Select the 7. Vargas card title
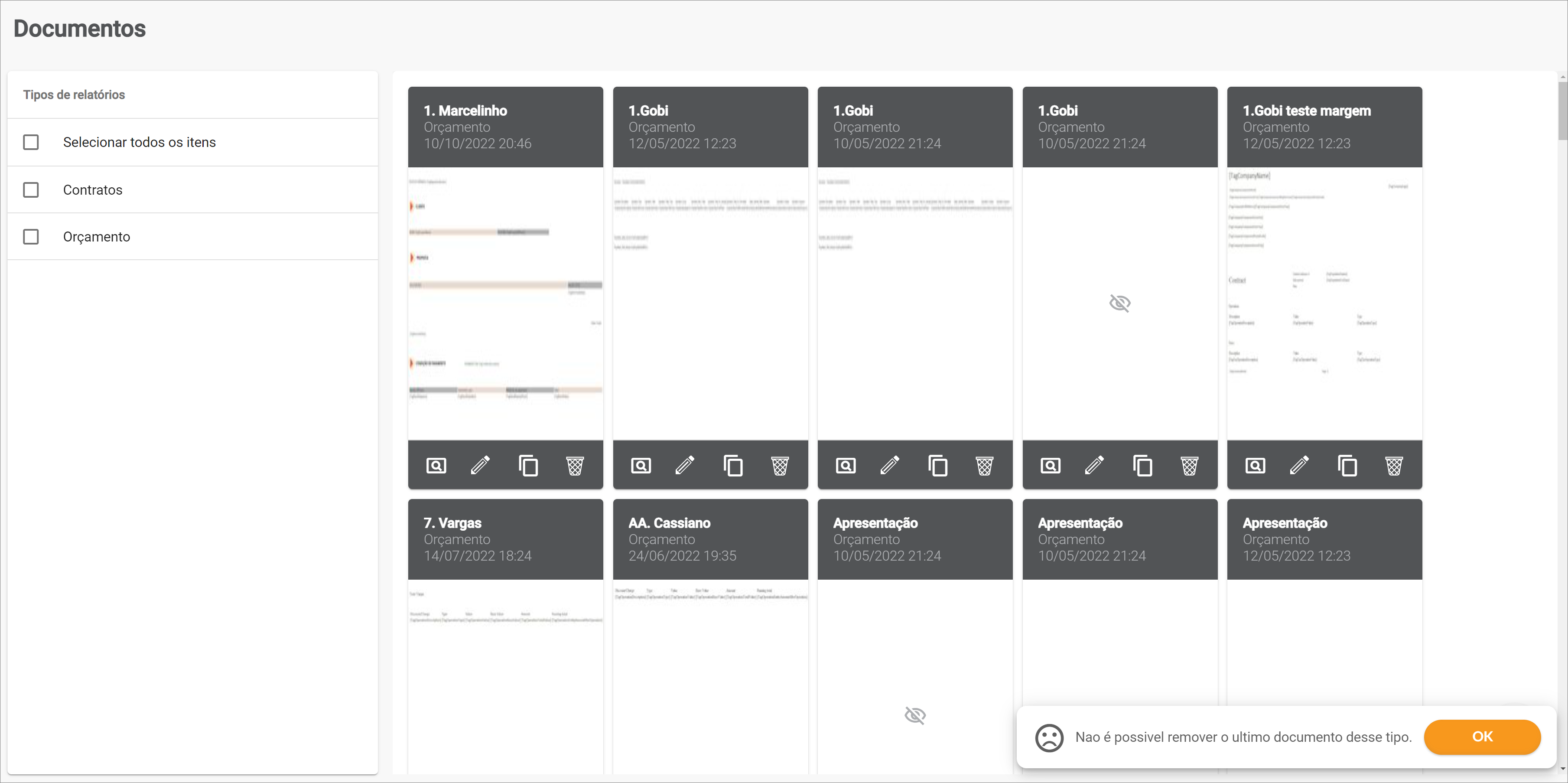Screen dimensions: 1568x783 [452, 523]
